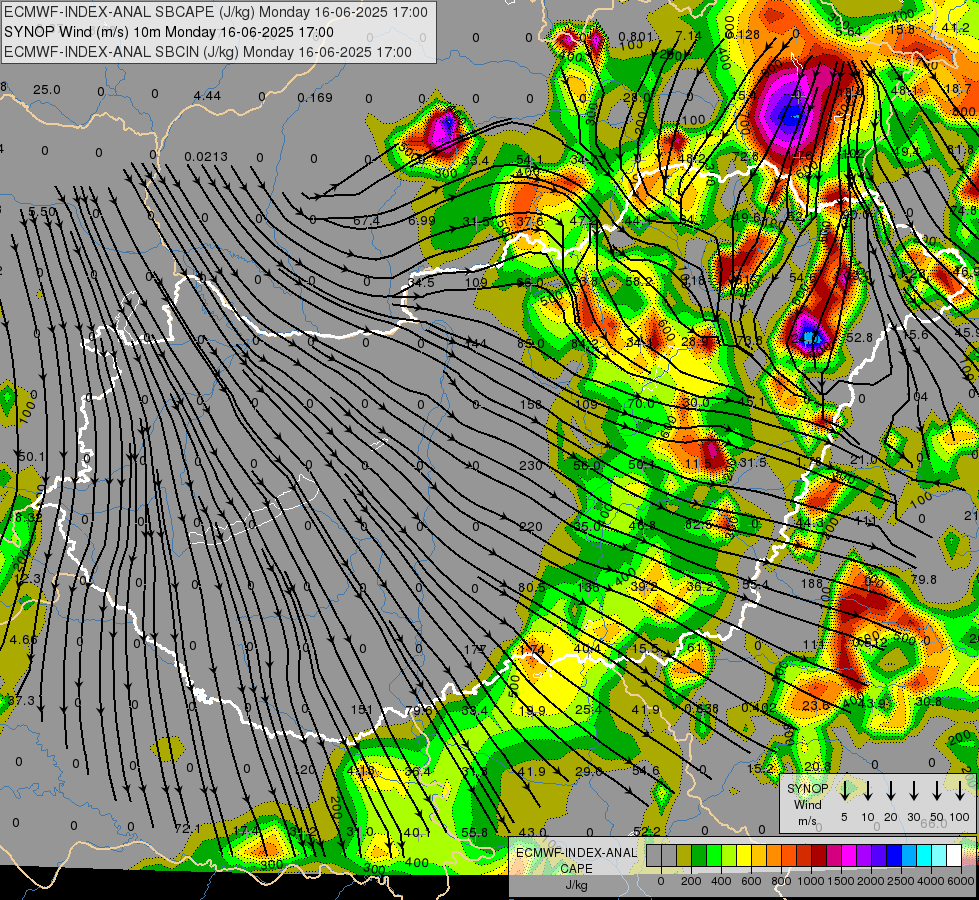Image resolution: width=979 pixels, height=900 pixels.
Task: Click the 0.128 value on the map
Action: [743, 34]
